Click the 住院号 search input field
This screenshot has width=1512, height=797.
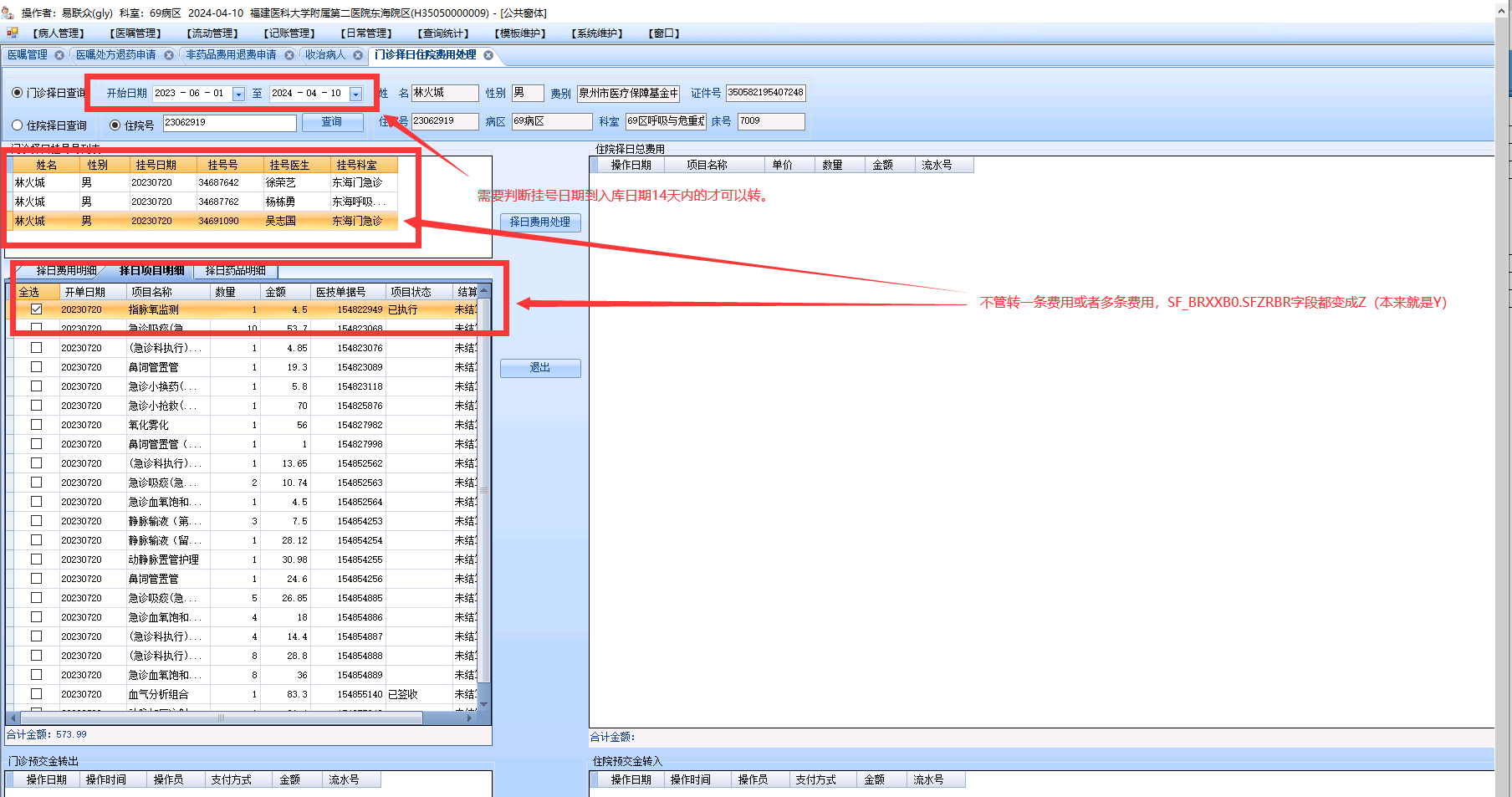pos(230,123)
